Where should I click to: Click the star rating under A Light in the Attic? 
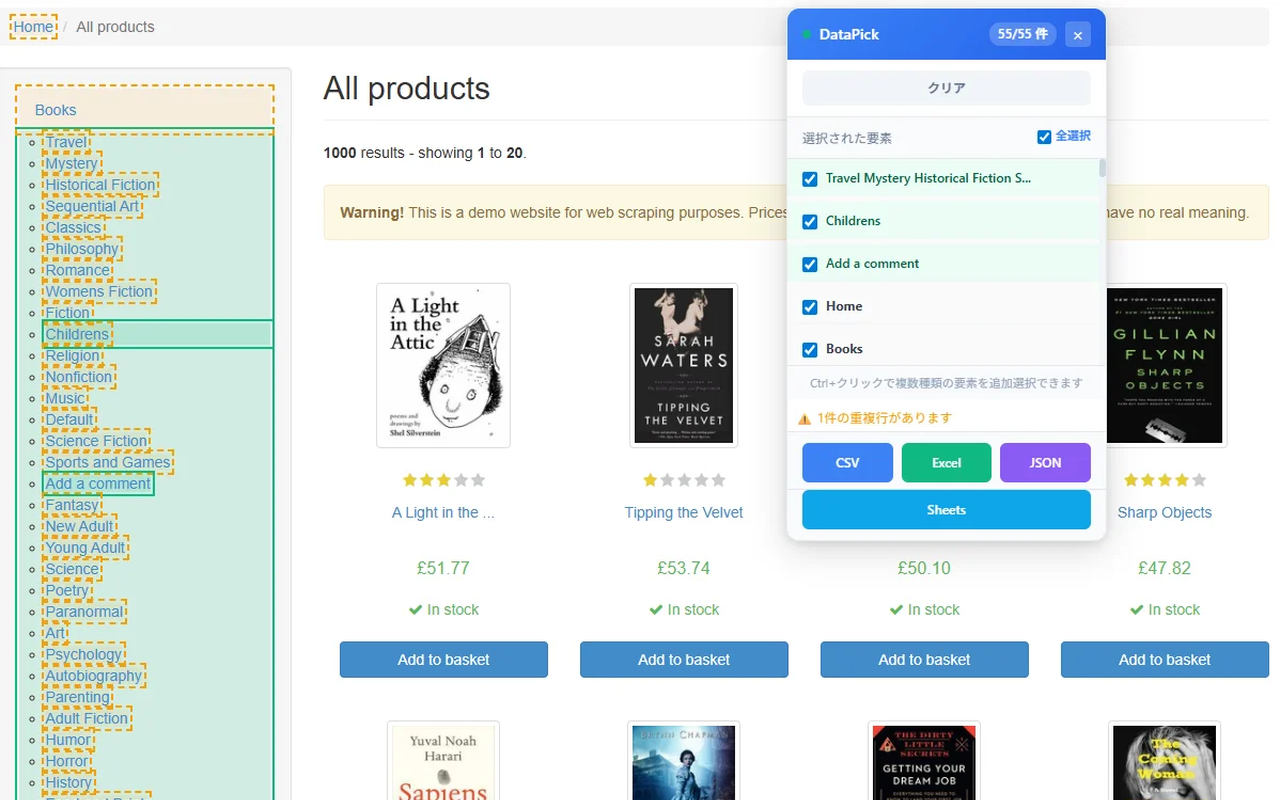click(x=443, y=479)
